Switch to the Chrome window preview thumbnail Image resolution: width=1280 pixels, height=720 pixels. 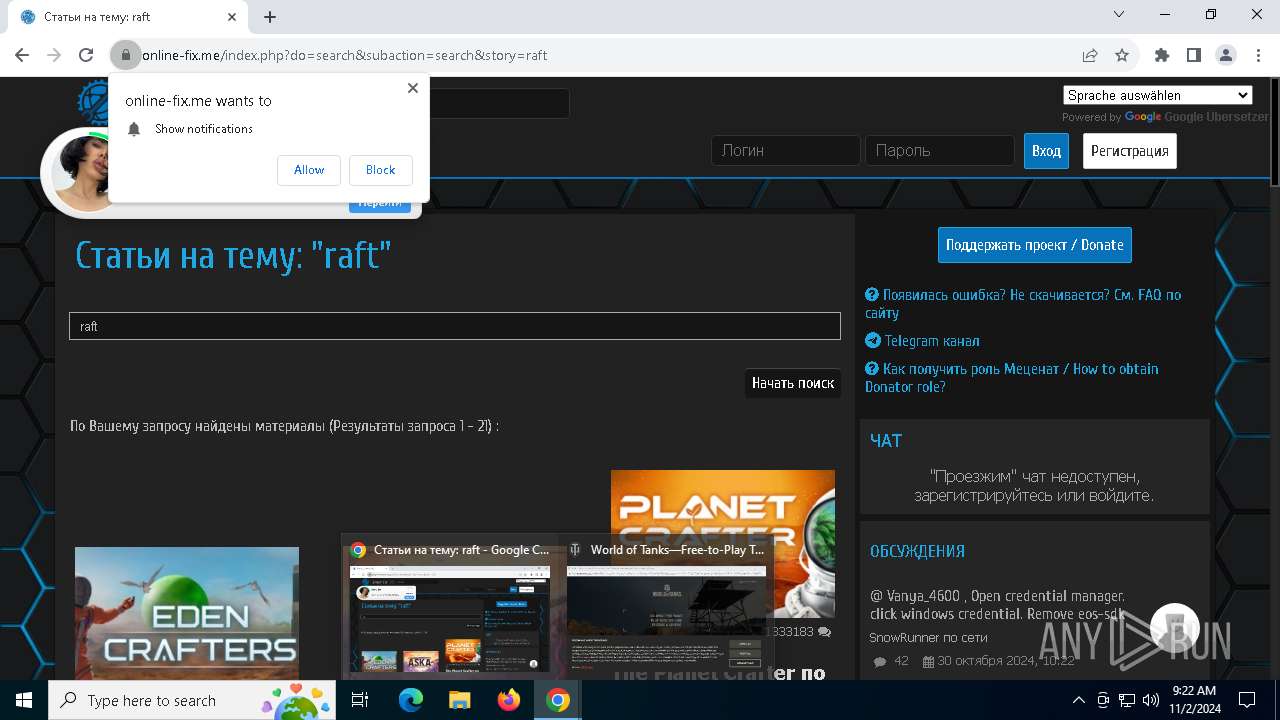[x=450, y=620]
